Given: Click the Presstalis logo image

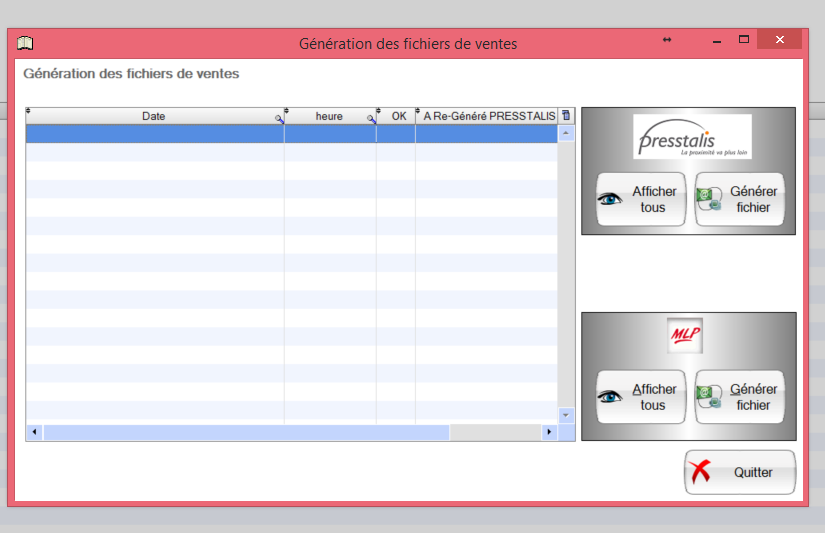Looking at the screenshot, I should pyautogui.click(x=692, y=137).
